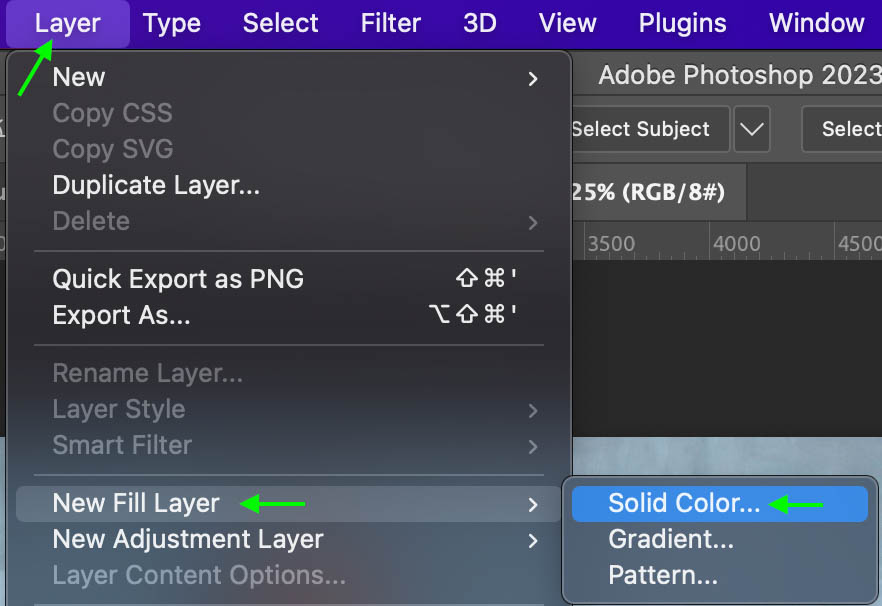Open the Filter menu
Screen dimensions: 882x606
pos(390,23)
